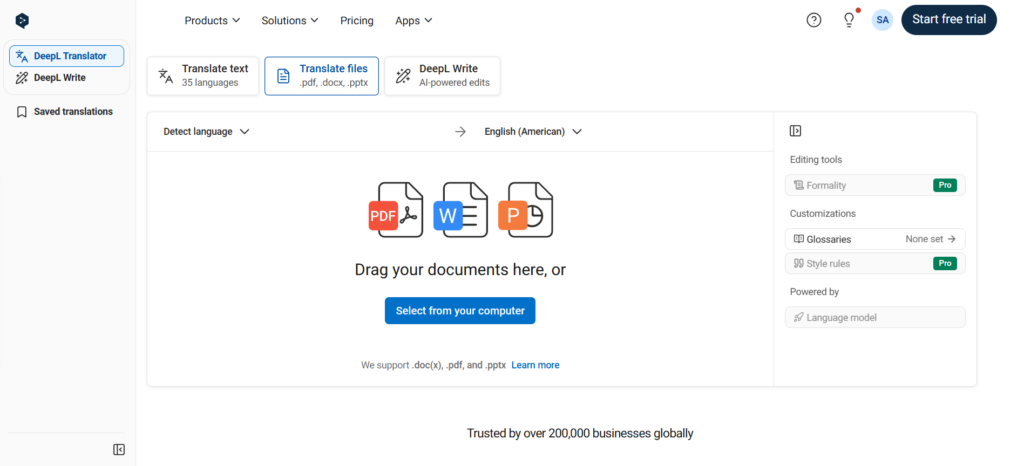Click the DeepL logo icon
The height and width of the screenshot is (466, 1024).
click(x=22, y=20)
